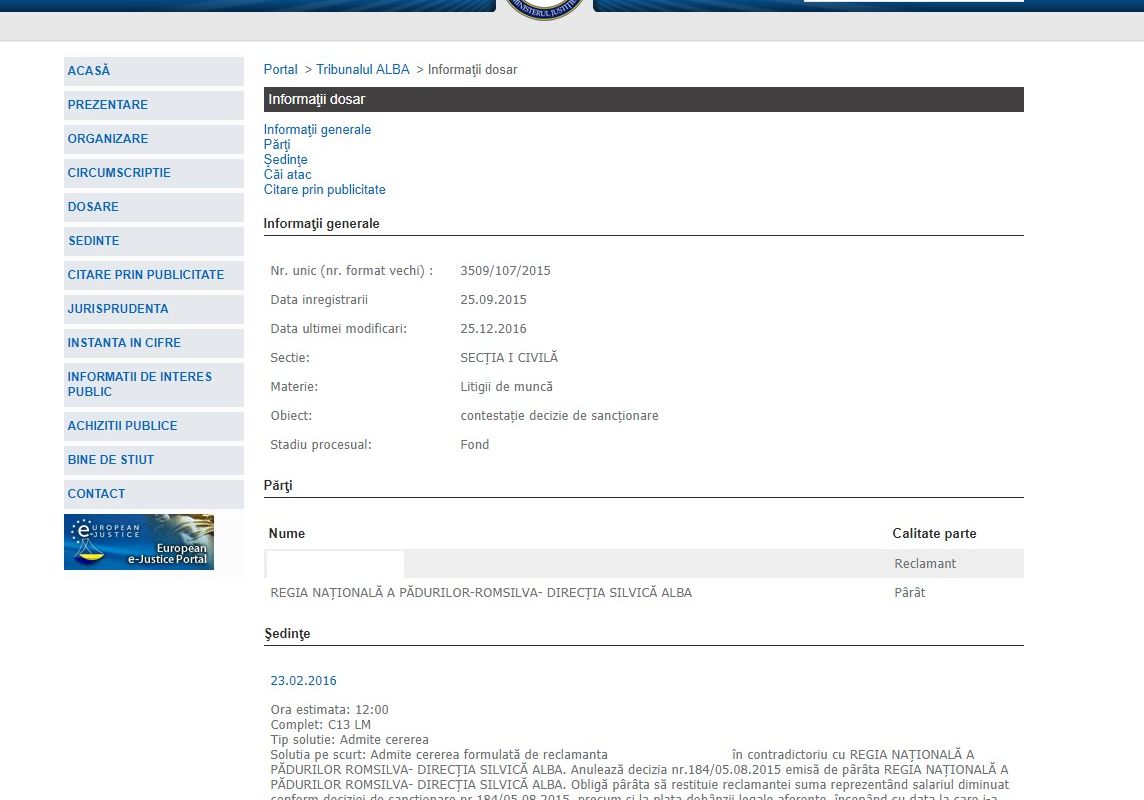Click the search field in header
Screen dimensions: 1144x800
tap(900, 1)
